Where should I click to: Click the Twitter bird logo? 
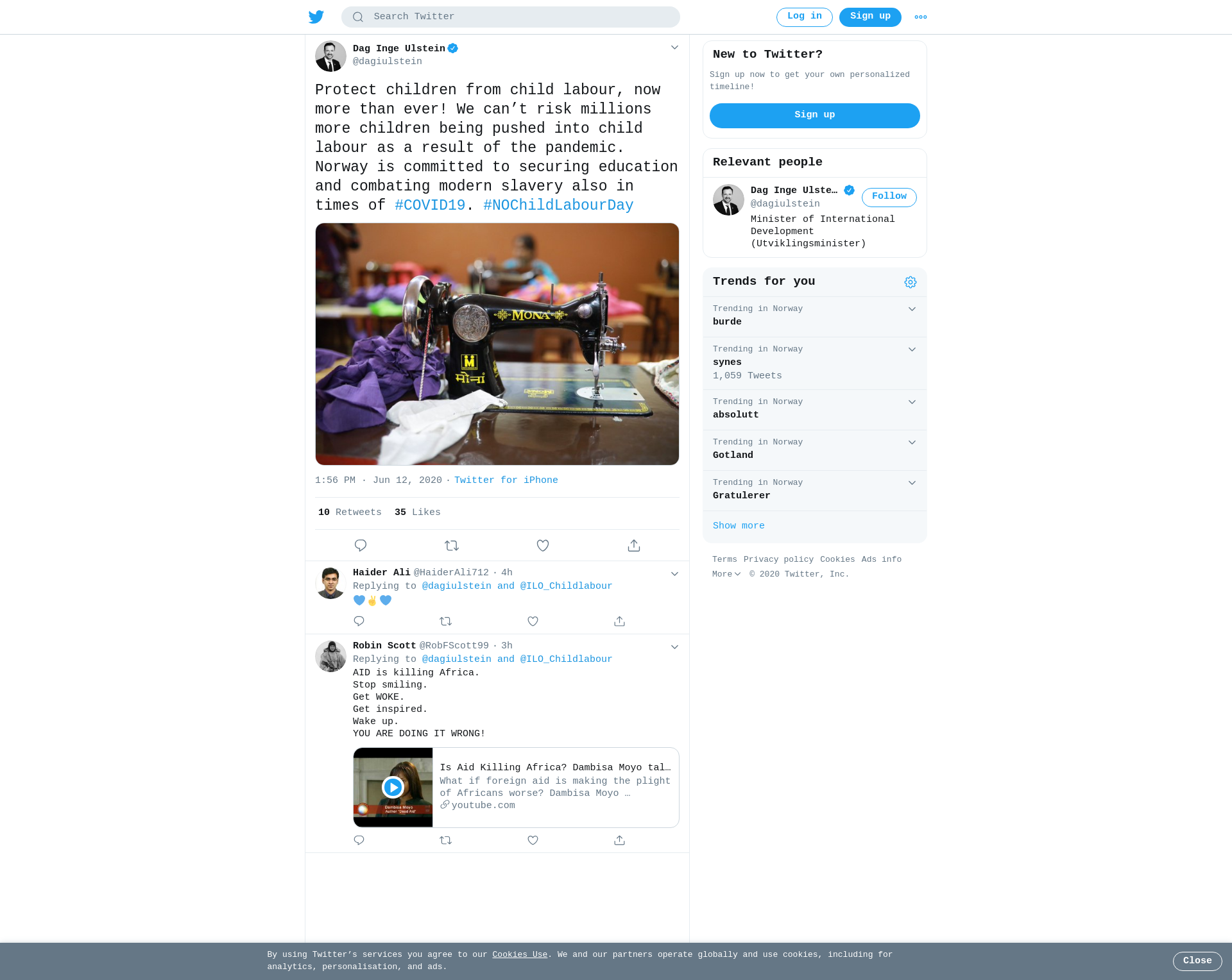coord(316,17)
